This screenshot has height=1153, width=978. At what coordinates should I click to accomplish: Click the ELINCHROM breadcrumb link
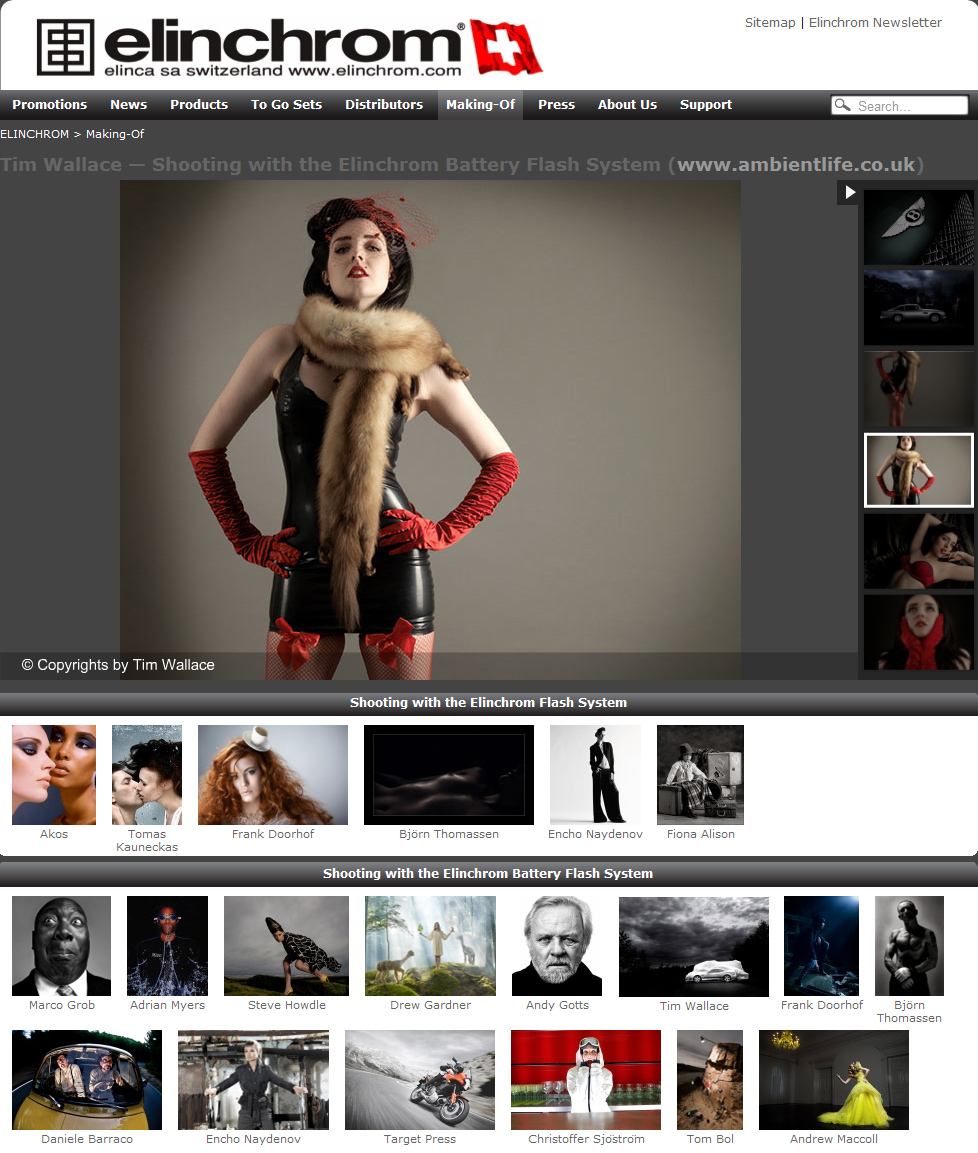(x=35, y=134)
